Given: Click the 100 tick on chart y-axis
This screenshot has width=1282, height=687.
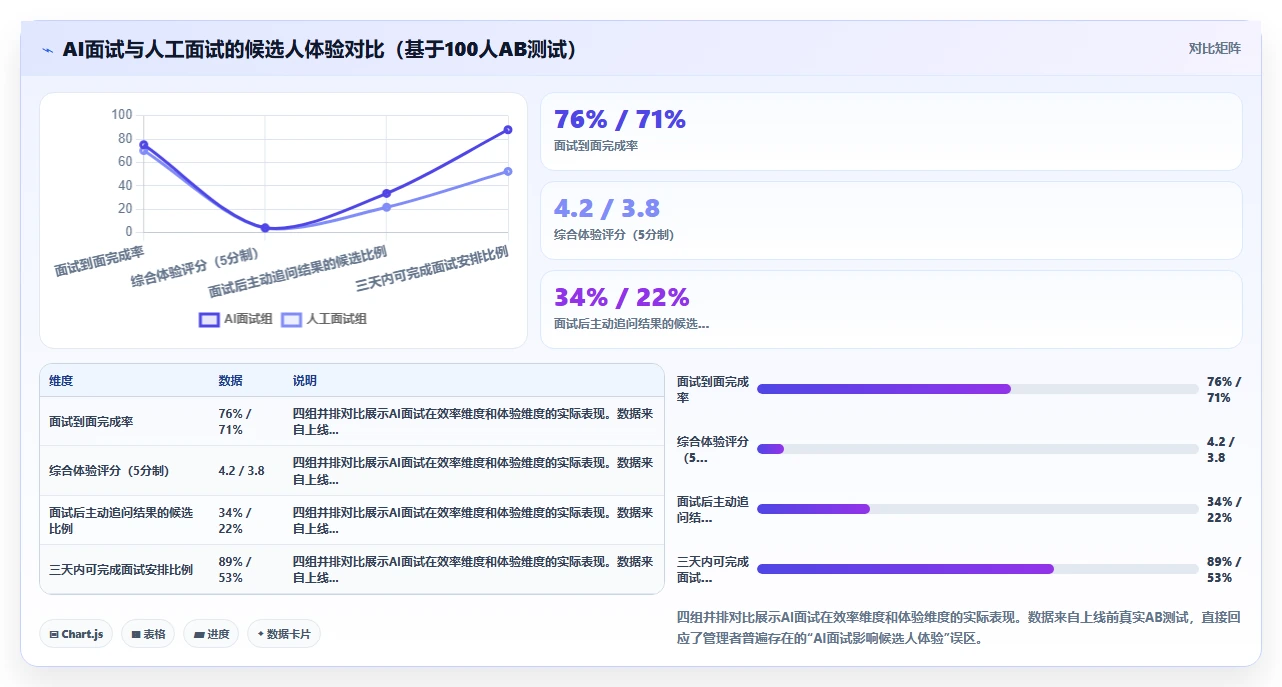Looking at the screenshot, I should point(121,114).
